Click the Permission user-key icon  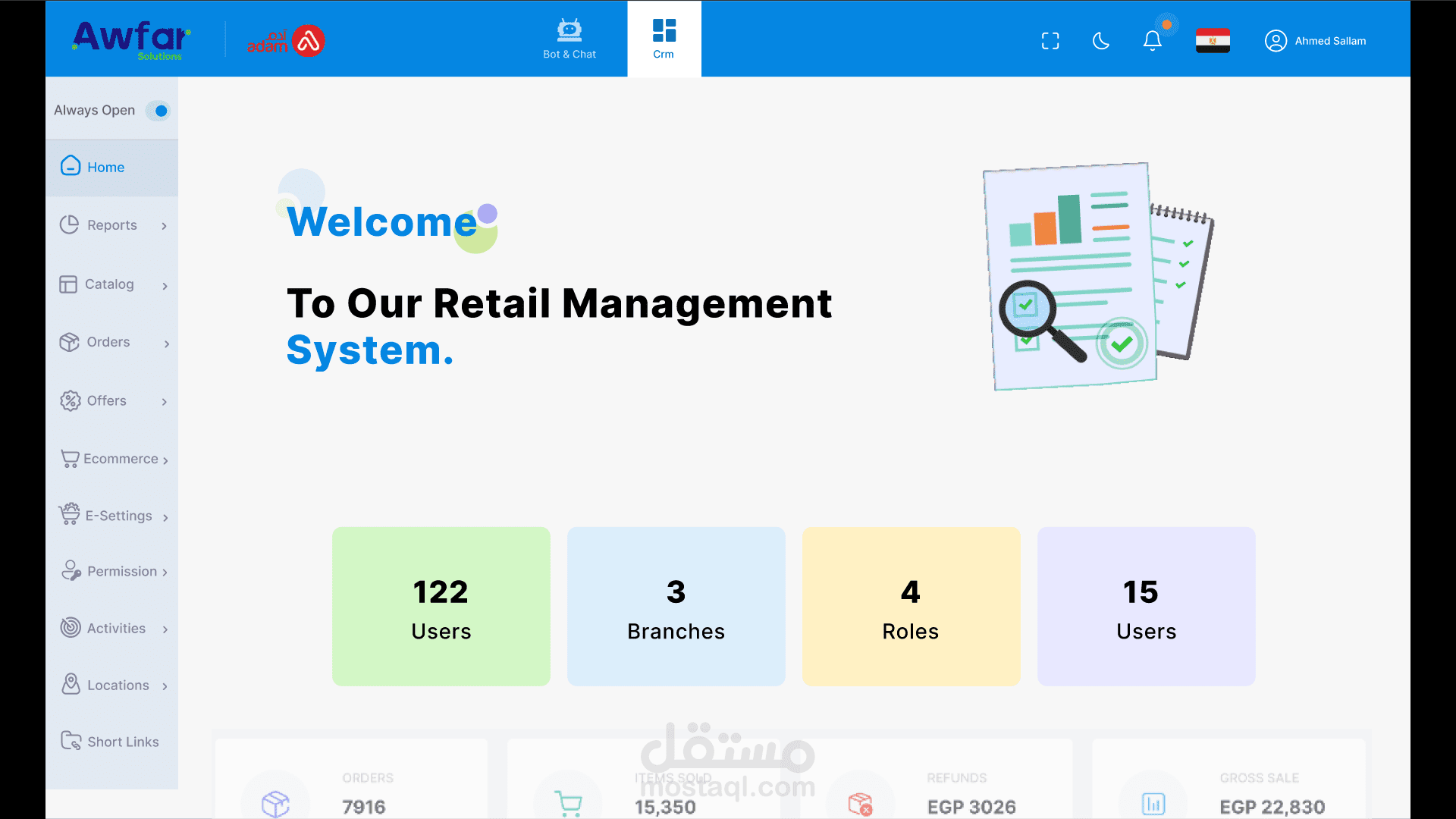click(71, 570)
